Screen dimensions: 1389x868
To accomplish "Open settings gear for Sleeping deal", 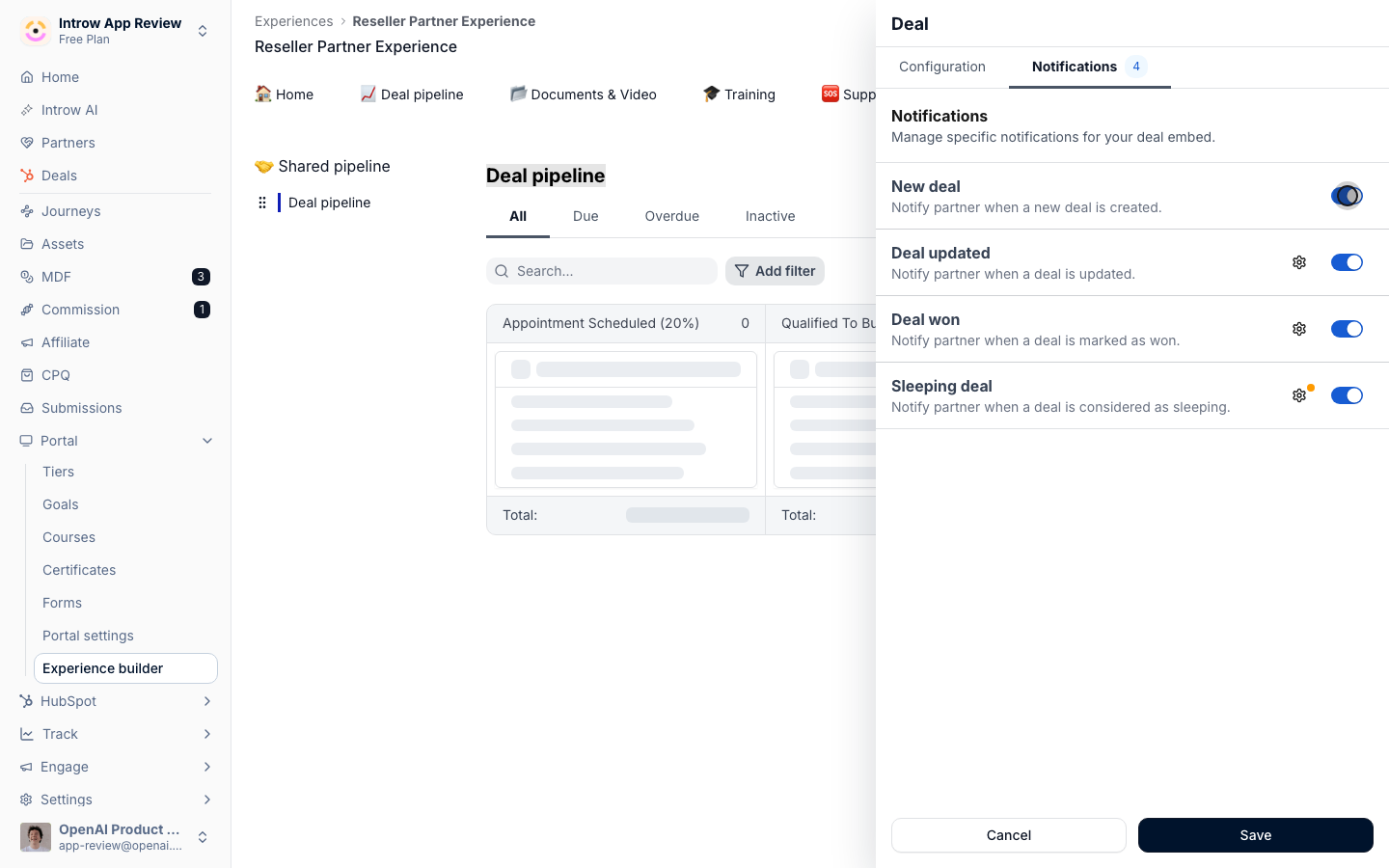I will [x=1299, y=395].
